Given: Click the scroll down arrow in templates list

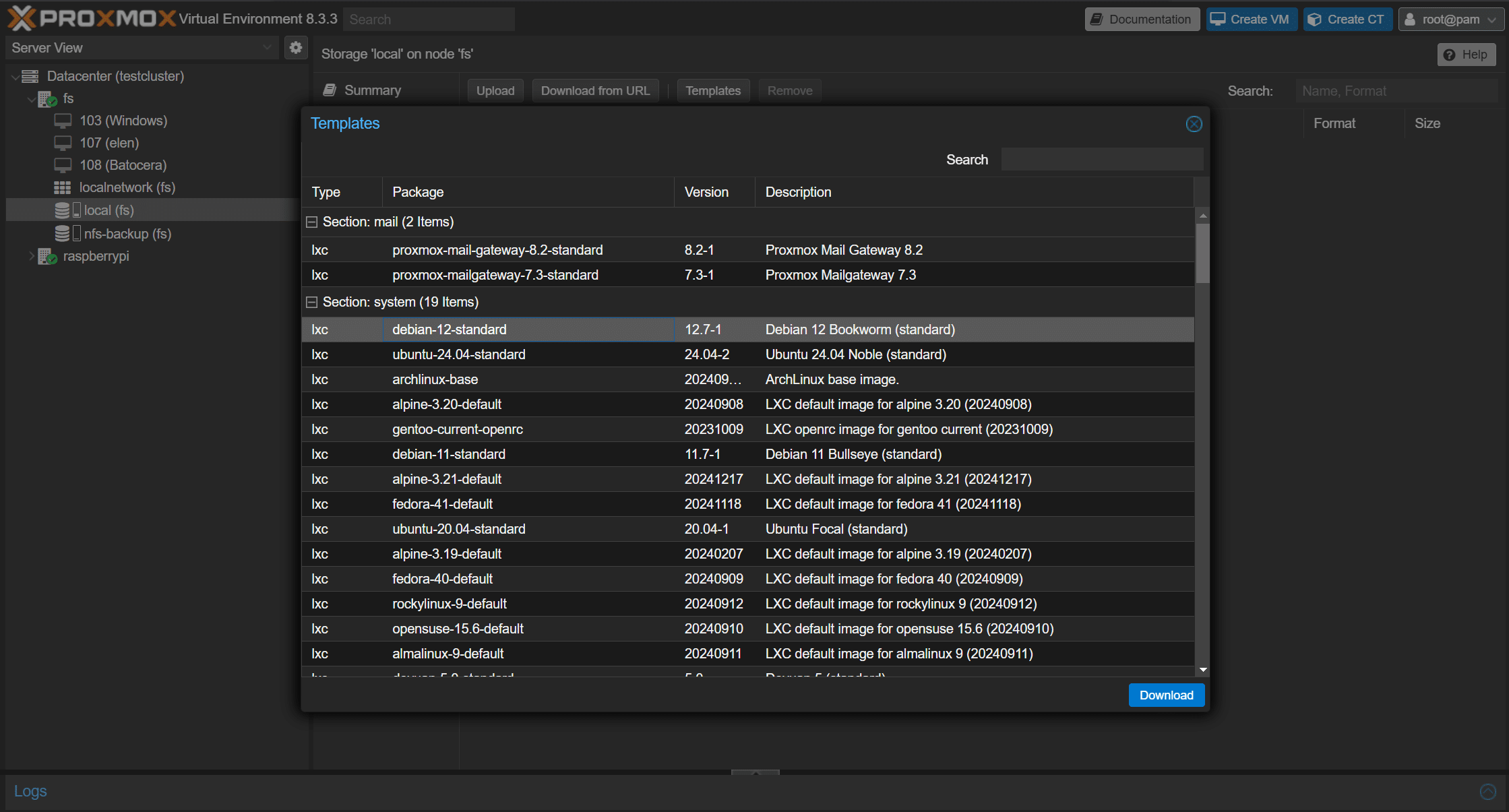Looking at the screenshot, I should click(1202, 670).
